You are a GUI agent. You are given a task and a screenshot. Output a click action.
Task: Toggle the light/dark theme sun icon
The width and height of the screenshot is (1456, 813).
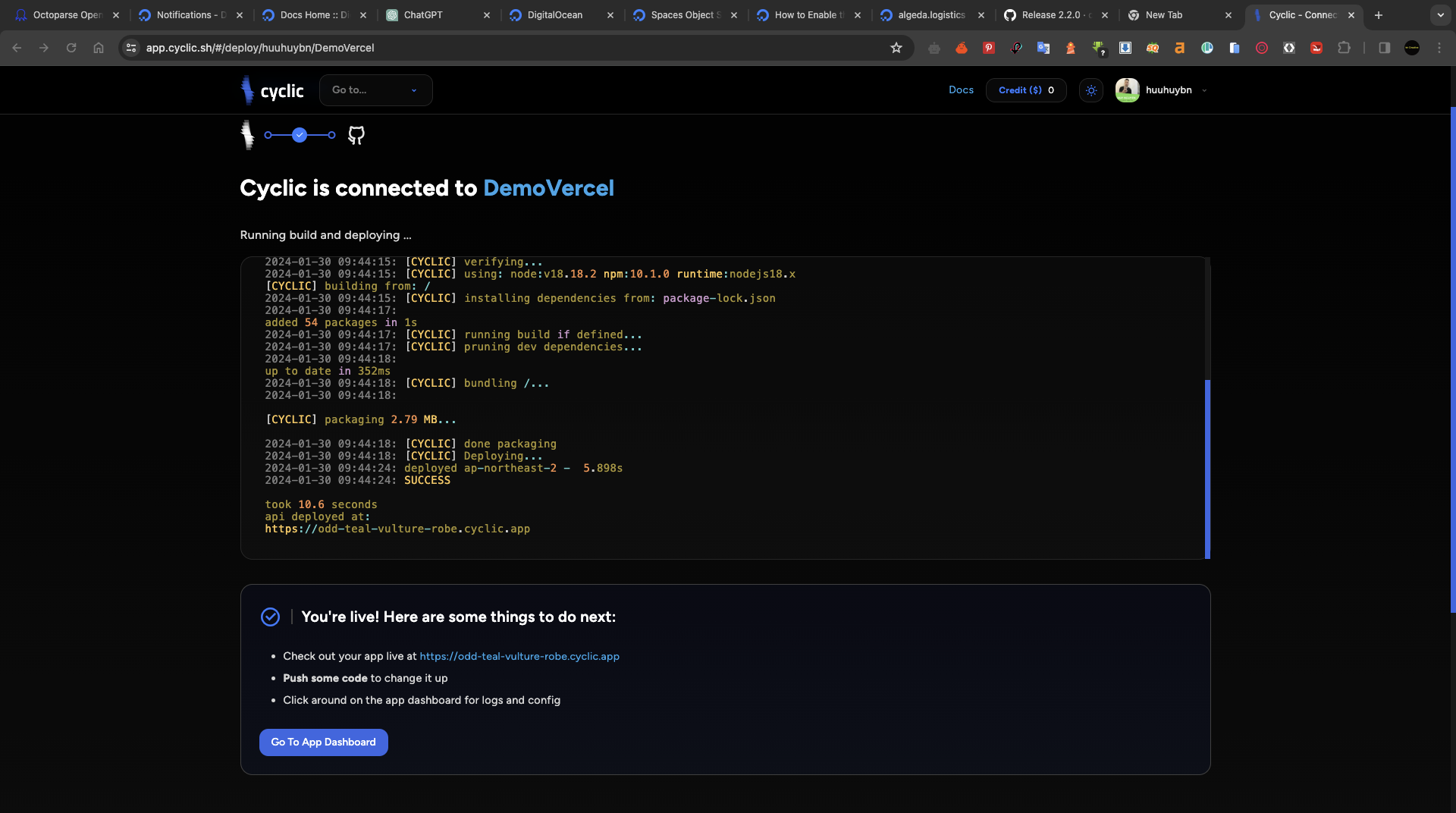click(x=1091, y=90)
